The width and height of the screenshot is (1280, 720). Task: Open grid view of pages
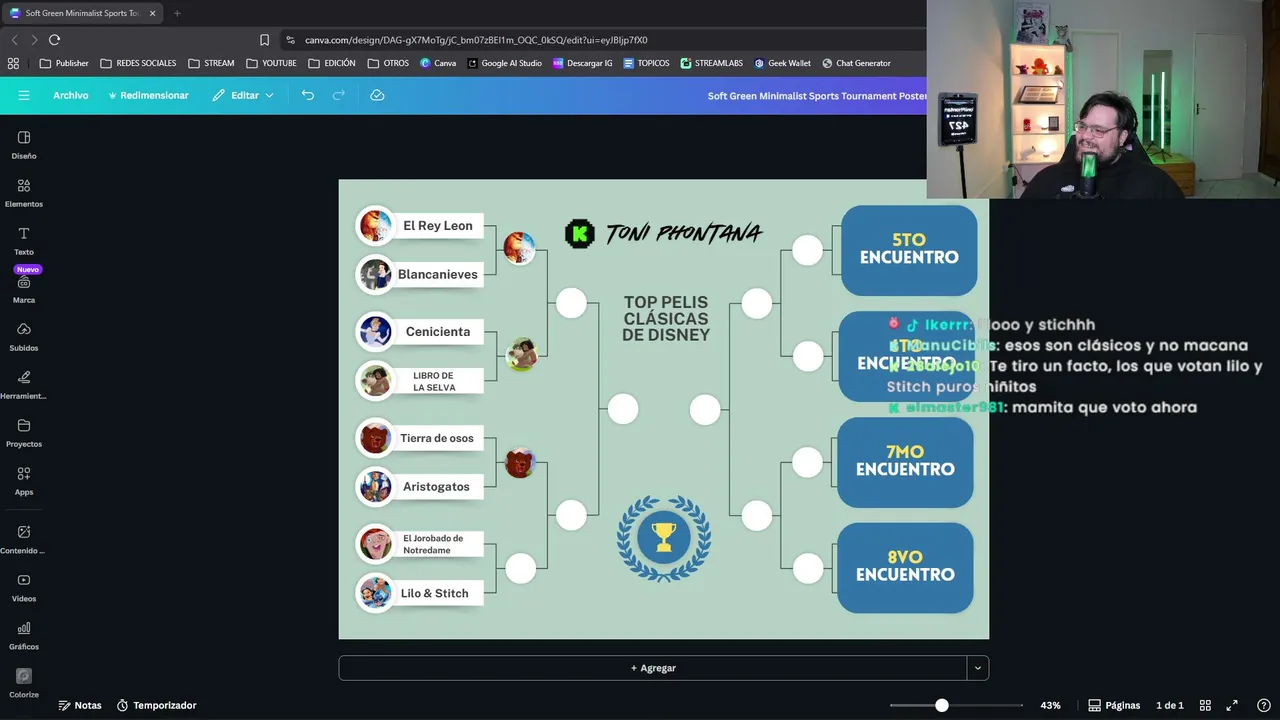pos(1205,705)
